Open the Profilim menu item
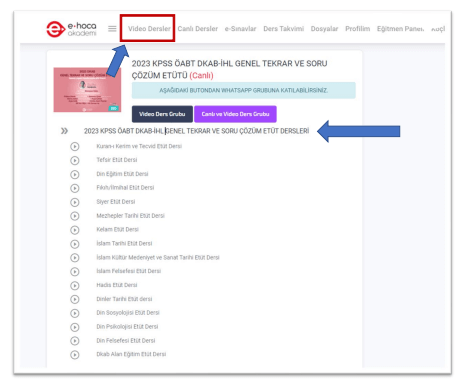The width and height of the screenshot is (467, 382). point(358,29)
